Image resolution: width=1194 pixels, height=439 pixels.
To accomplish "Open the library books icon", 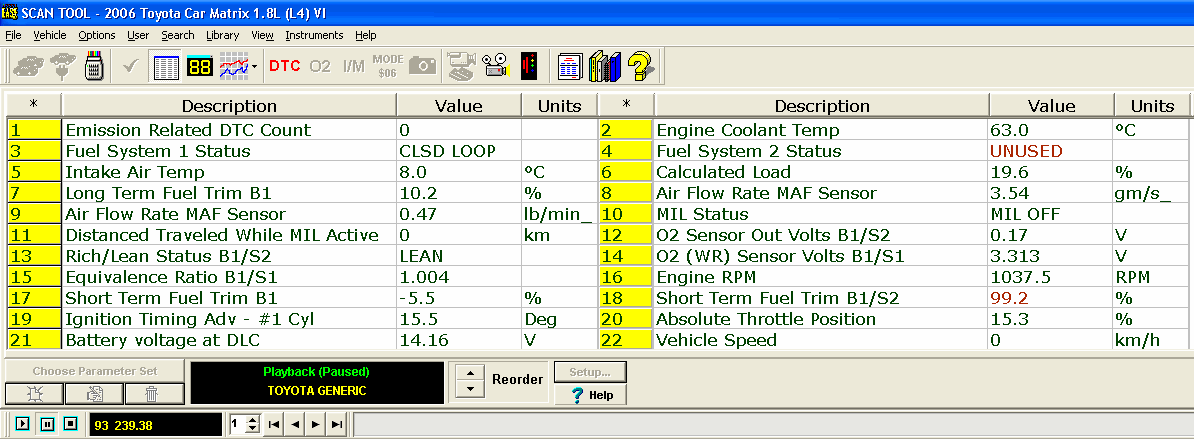I will [x=605, y=66].
